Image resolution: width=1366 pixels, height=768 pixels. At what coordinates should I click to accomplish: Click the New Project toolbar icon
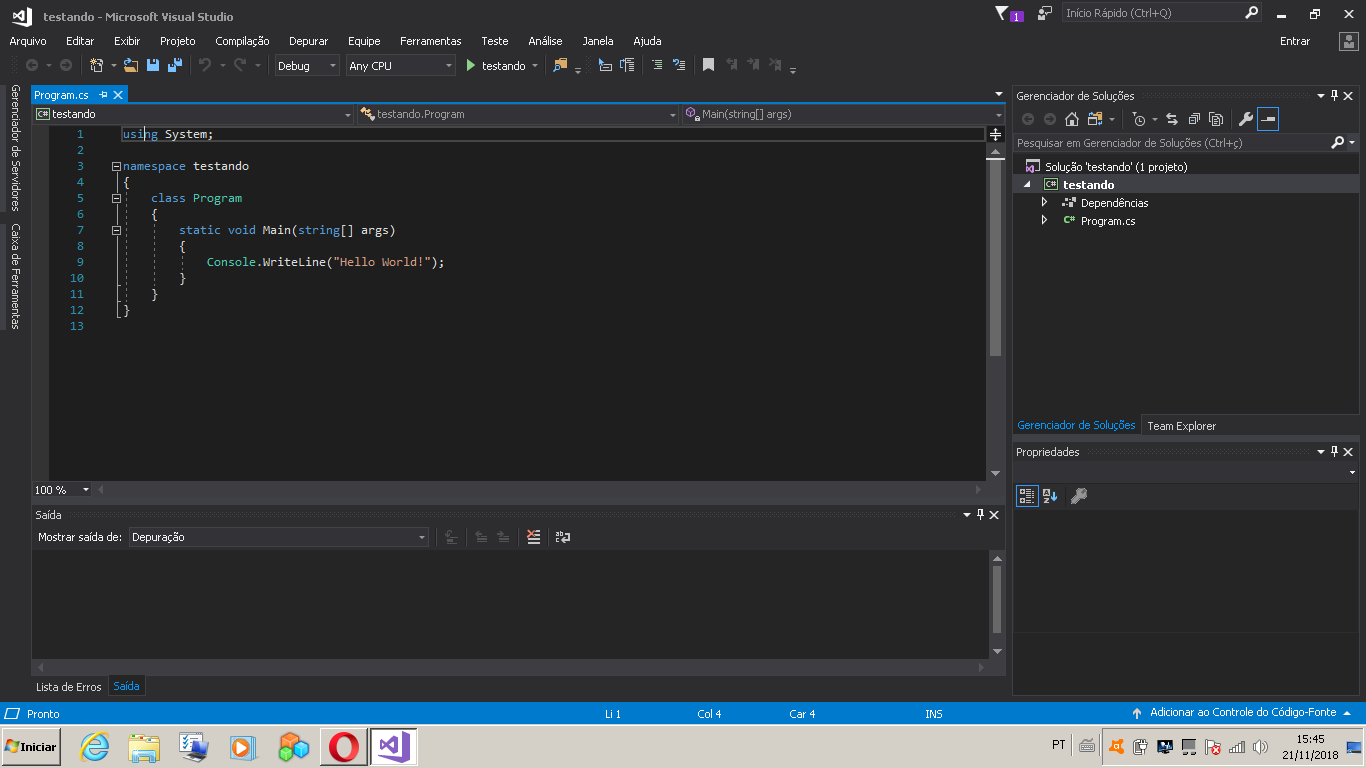click(x=97, y=65)
